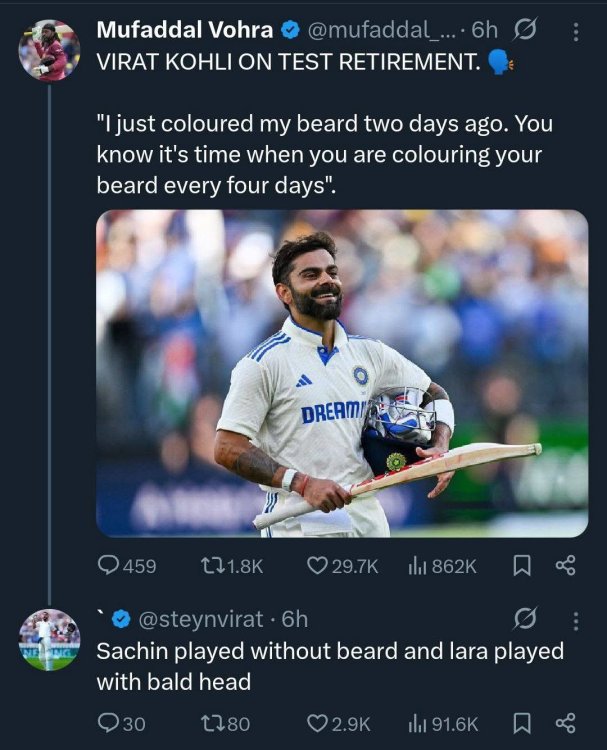This screenshot has height=750, width=607.
Task: Open Mufaddal Vohra's profile name
Action: click(185, 30)
